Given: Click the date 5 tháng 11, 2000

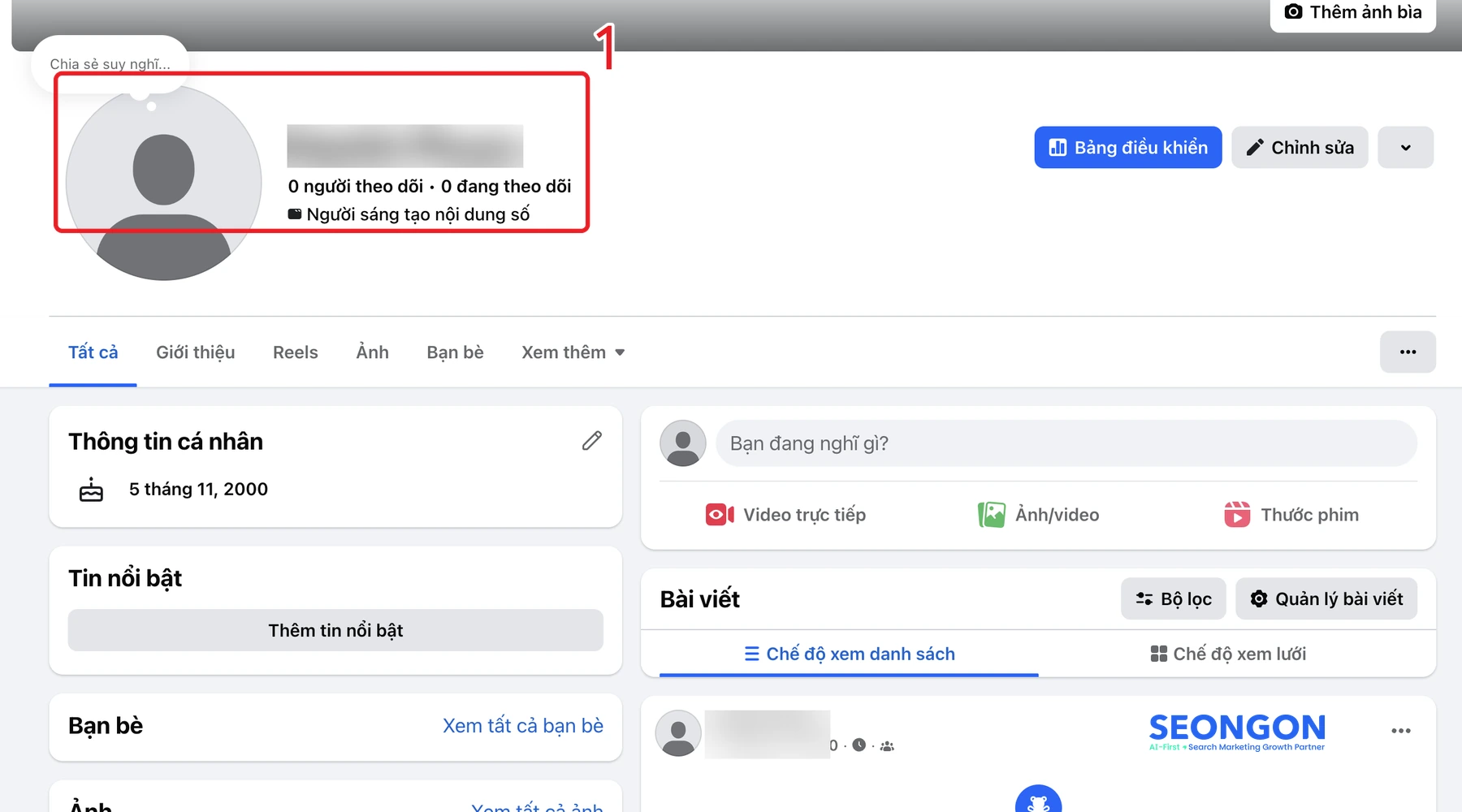Looking at the screenshot, I should pyautogui.click(x=198, y=489).
